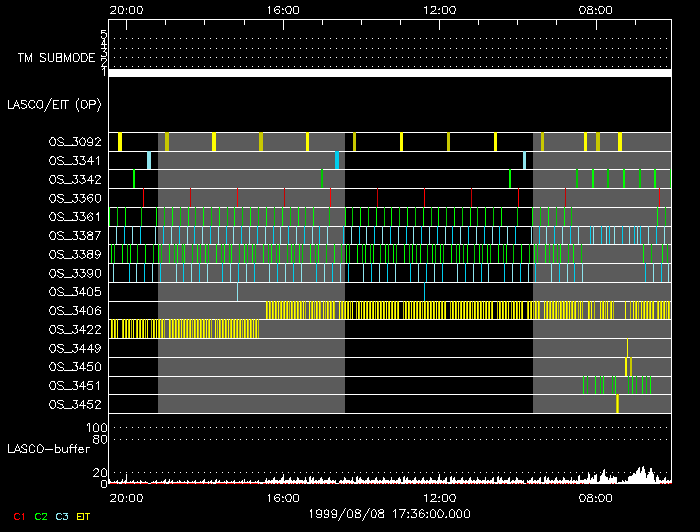
Task: Click the white TM SUBMODE bar
Action: pos(389,73)
